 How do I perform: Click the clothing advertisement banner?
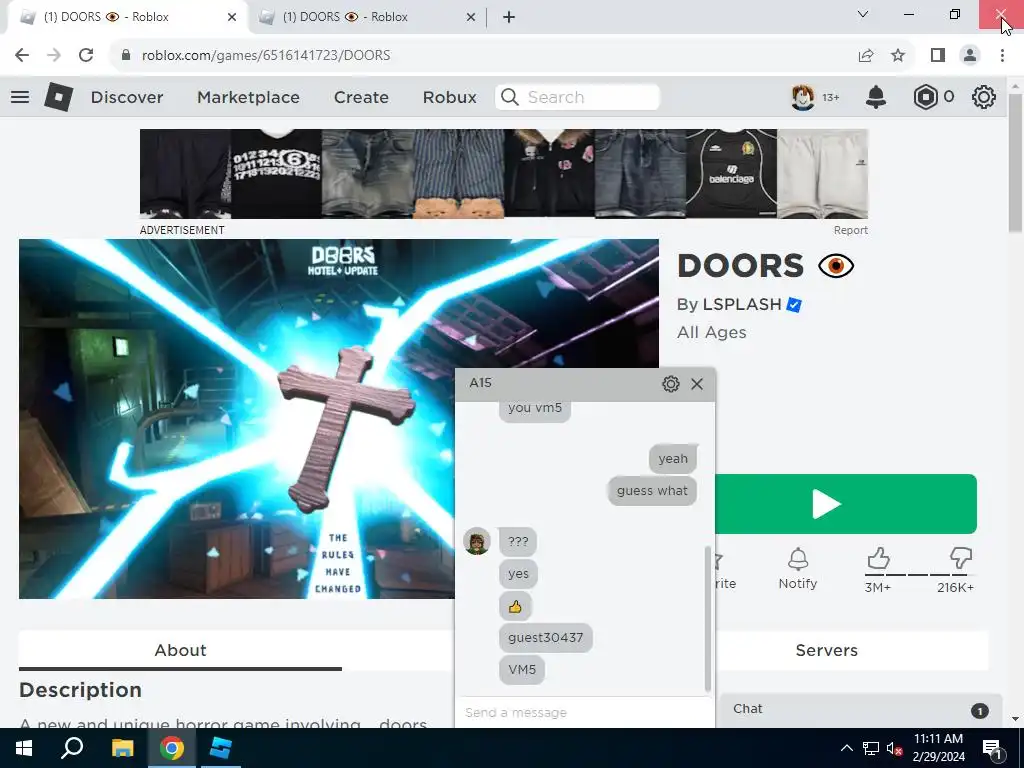click(504, 174)
